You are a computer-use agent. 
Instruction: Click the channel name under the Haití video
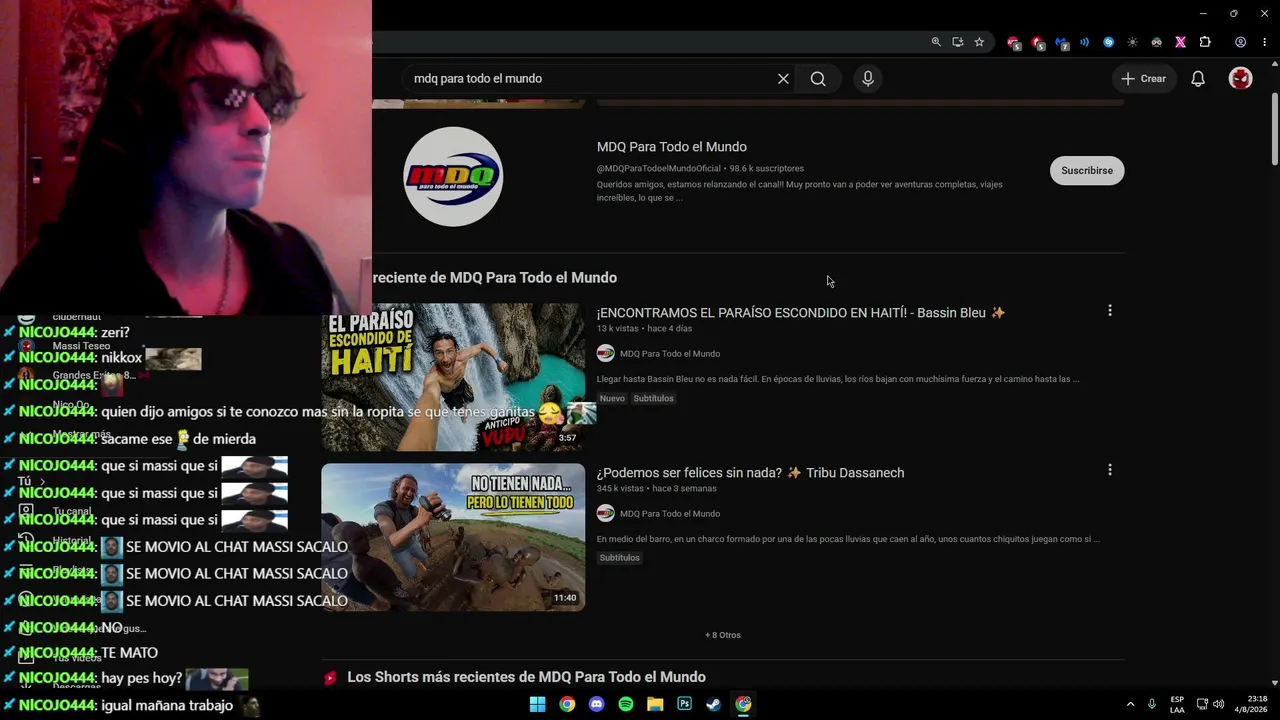(670, 354)
